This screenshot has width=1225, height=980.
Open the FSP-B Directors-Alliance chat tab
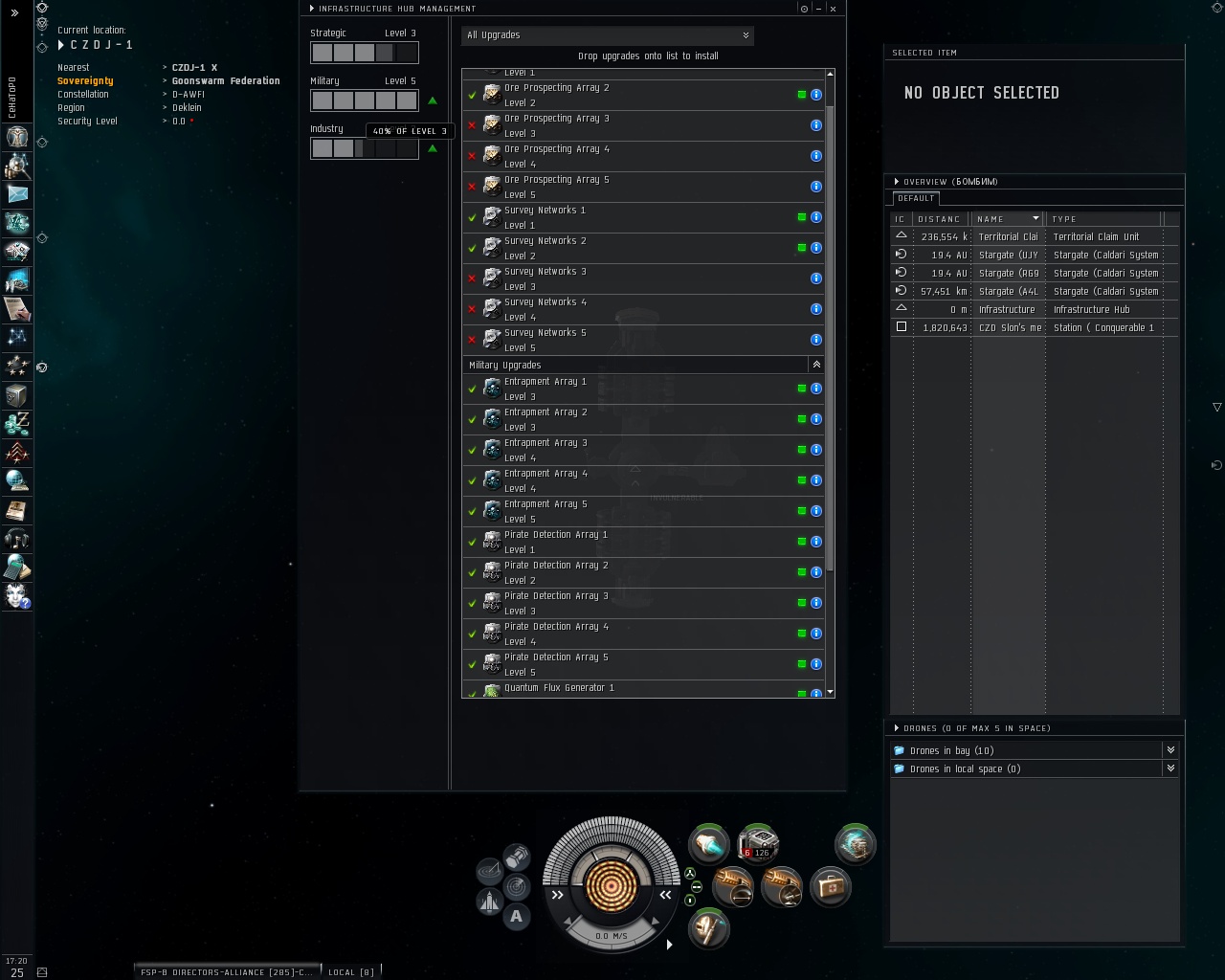click(x=227, y=971)
